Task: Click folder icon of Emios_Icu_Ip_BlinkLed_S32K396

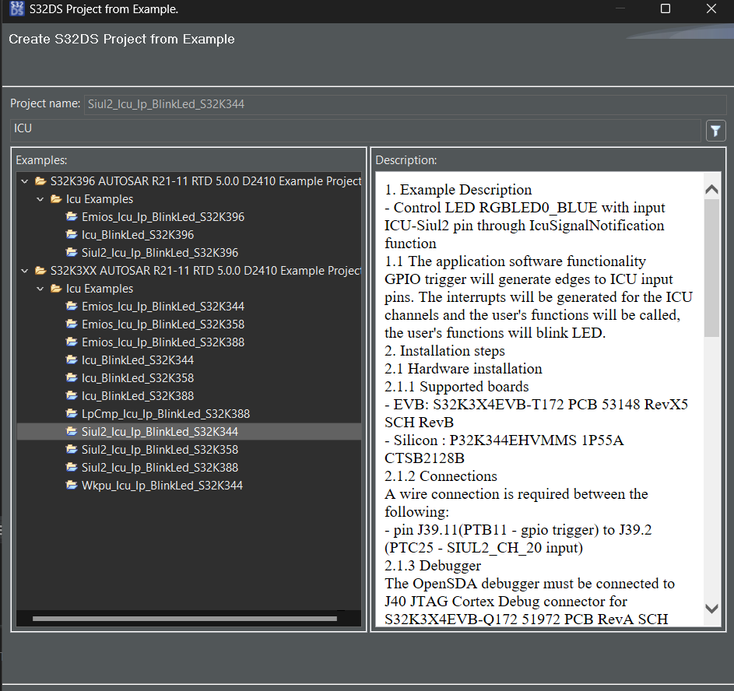Action: click(72, 217)
